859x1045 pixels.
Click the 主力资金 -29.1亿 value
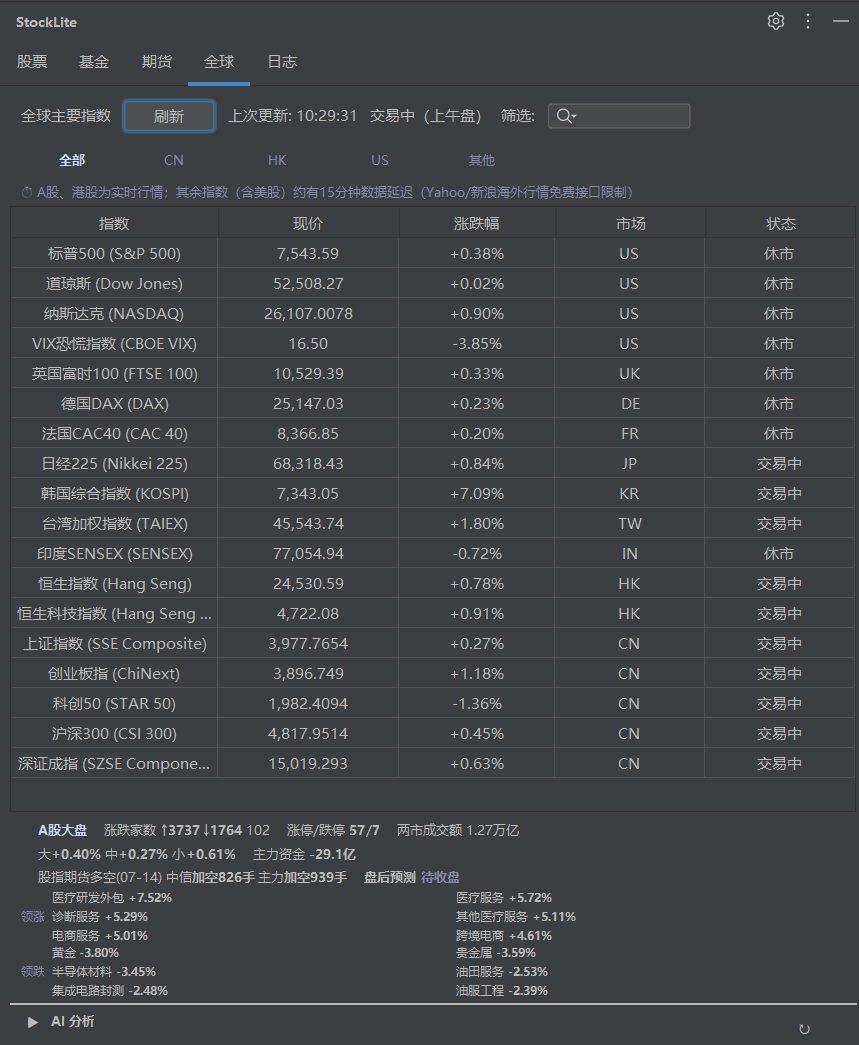click(305, 854)
